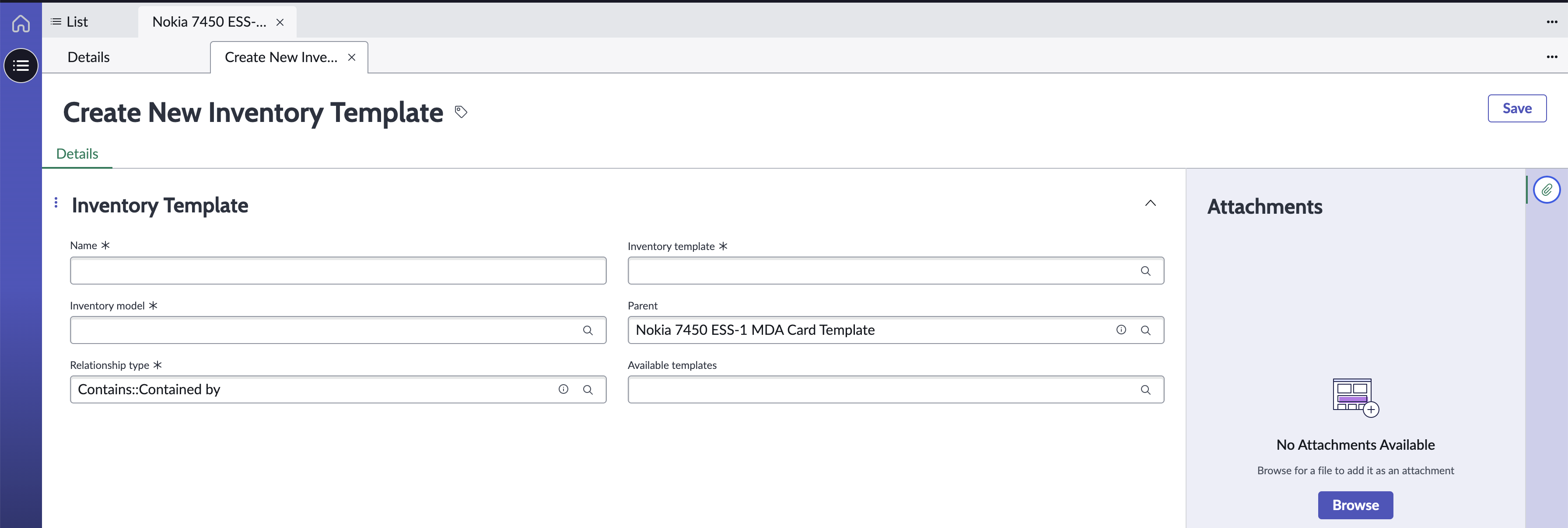
Task: Select the green Details form tab
Action: pos(77,154)
